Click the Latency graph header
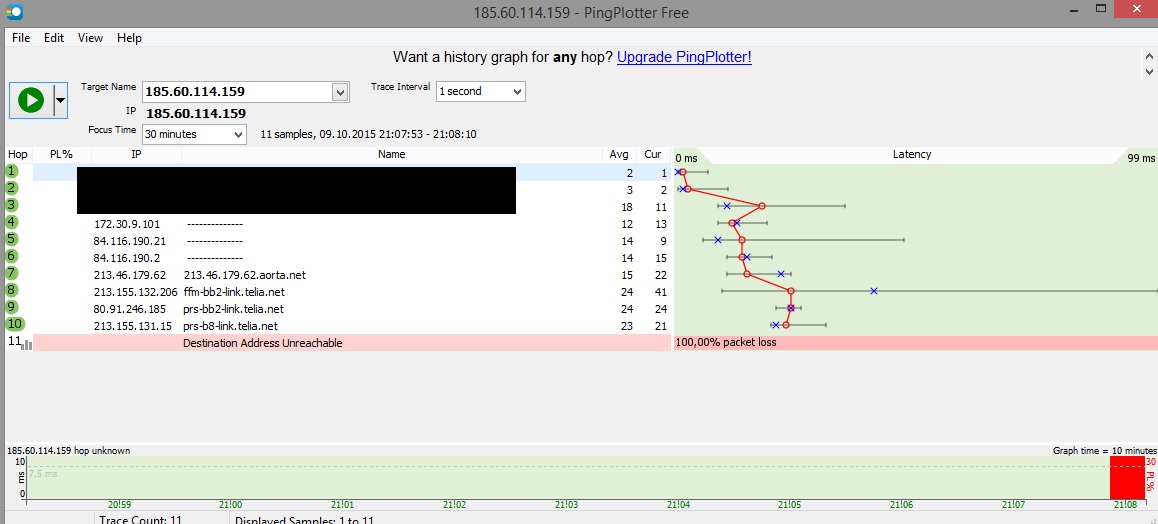The width and height of the screenshot is (1158, 524). (912, 154)
